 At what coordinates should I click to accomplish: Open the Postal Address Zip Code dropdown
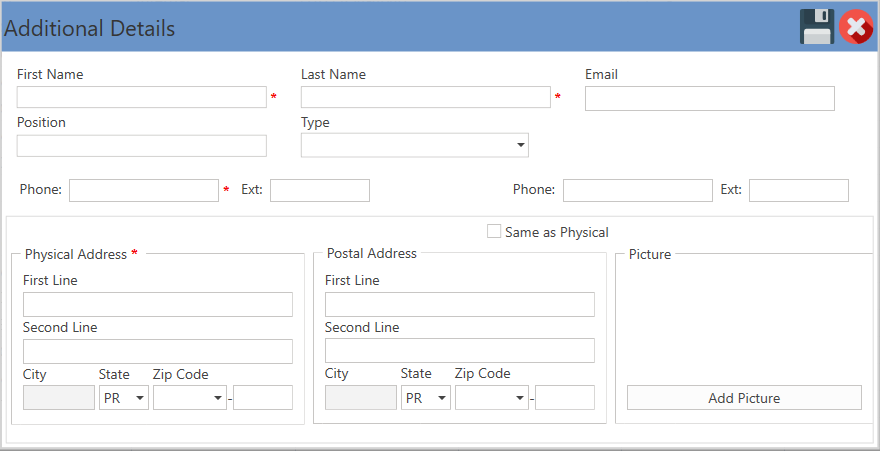tap(492, 398)
